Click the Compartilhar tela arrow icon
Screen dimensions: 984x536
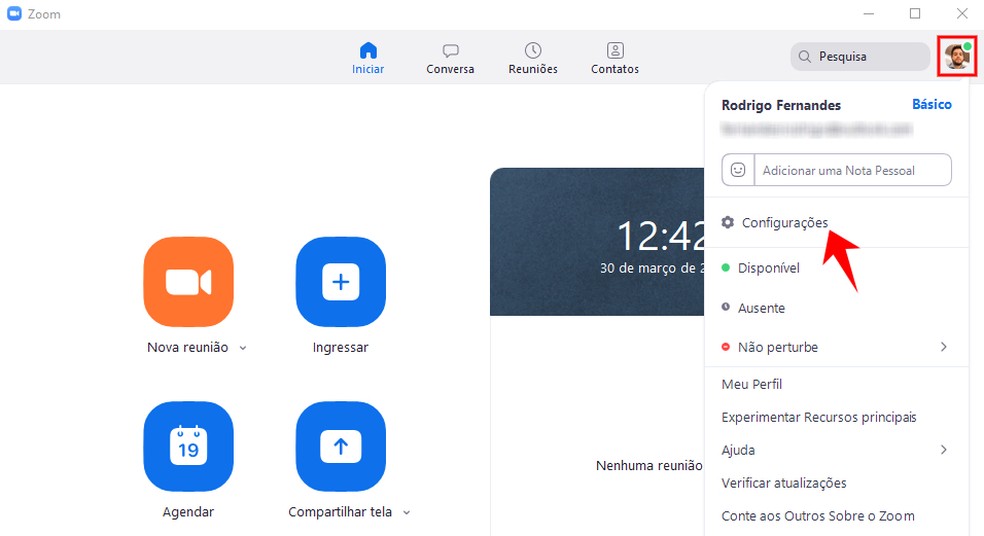(x=341, y=446)
